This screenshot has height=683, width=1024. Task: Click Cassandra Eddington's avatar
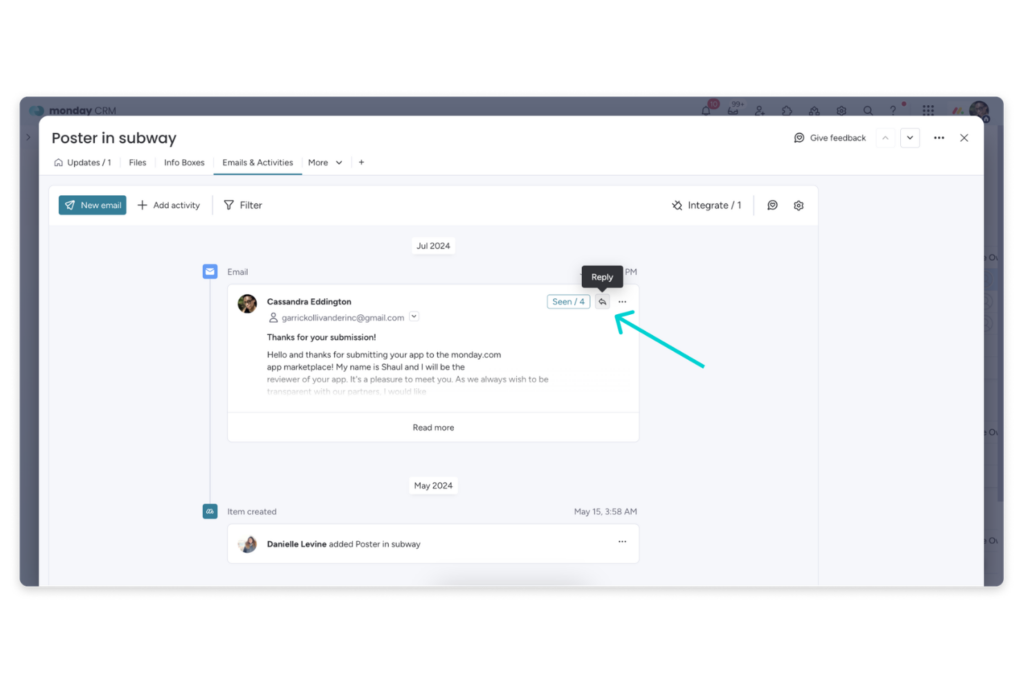coord(248,304)
